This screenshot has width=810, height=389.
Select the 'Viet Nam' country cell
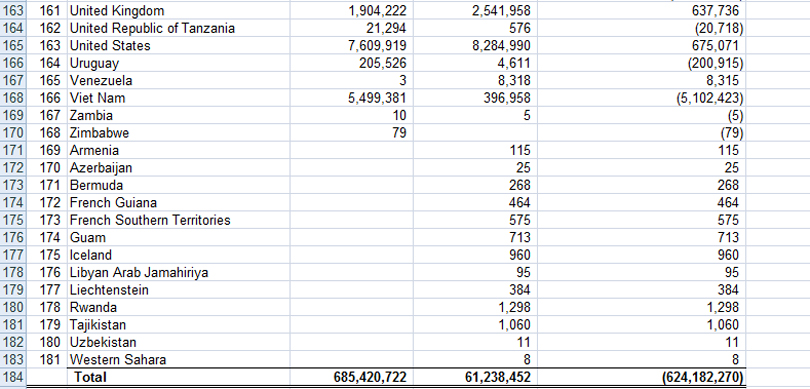(178, 98)
